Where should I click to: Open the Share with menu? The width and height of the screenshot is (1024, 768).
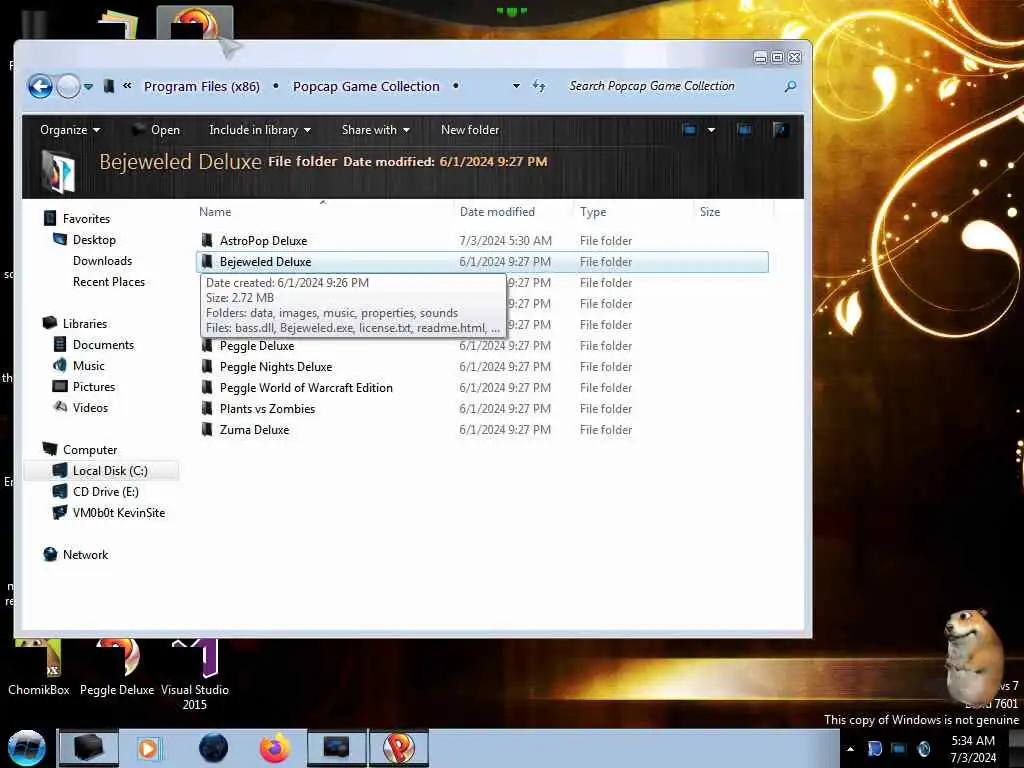click(376, 130)
